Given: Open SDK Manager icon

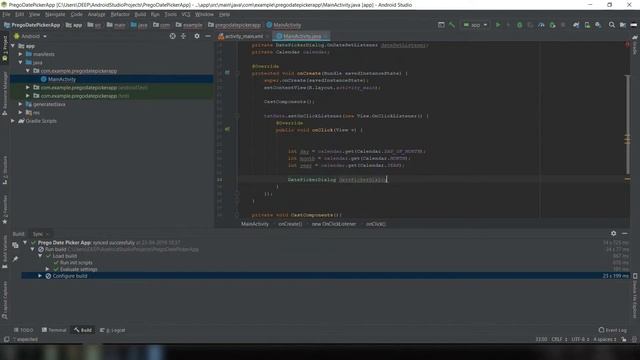Looking at the screenshot, I should click(598, 25).
